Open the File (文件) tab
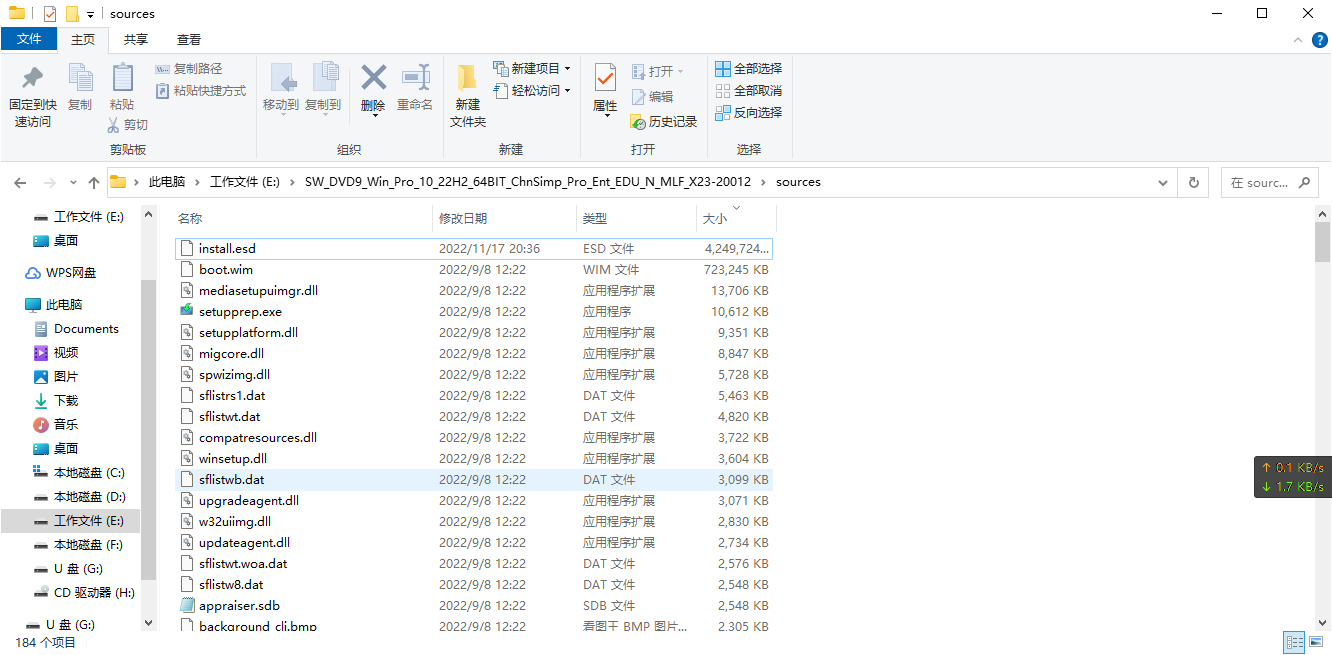 [29, 39]
